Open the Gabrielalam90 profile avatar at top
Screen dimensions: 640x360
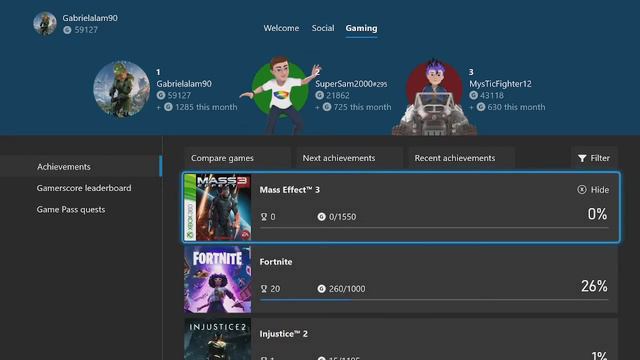(x=45, y=23)
